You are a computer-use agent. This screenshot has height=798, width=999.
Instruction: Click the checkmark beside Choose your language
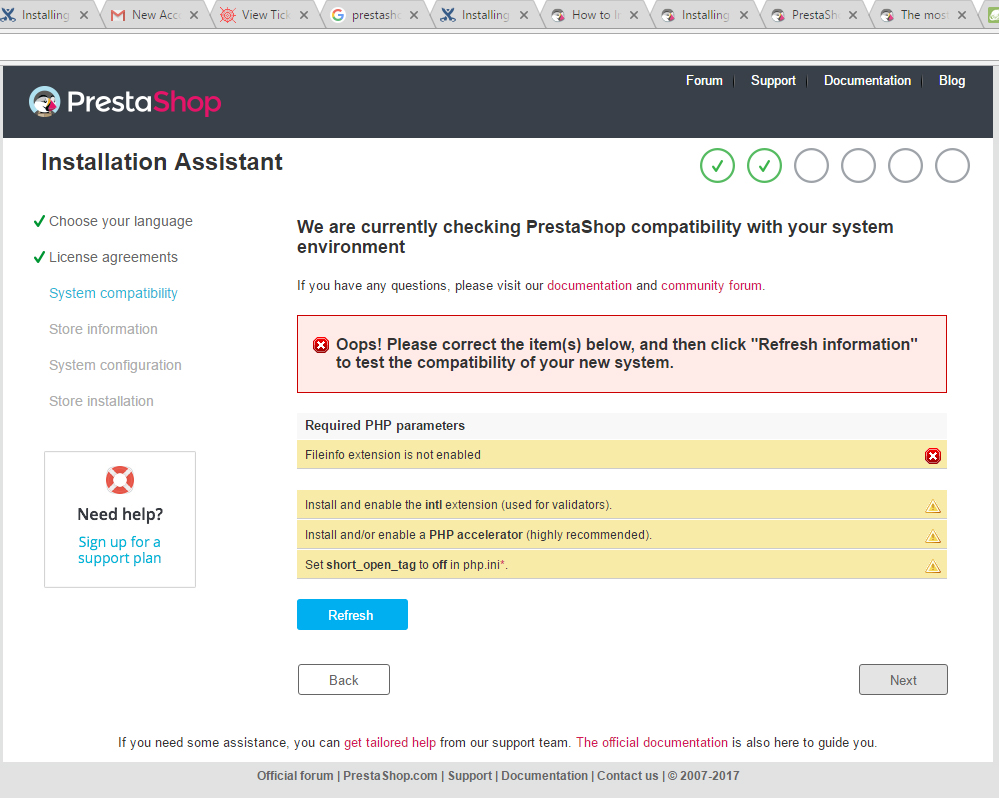pyautogui.click(x=41, y=220)
